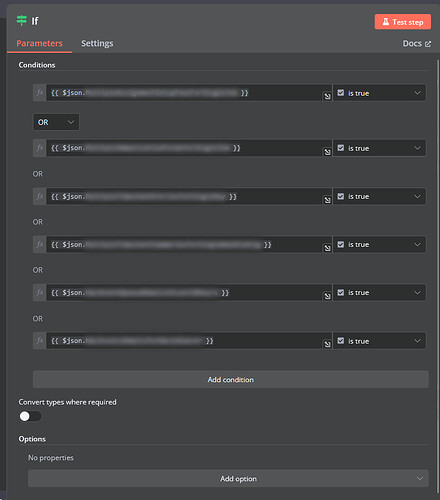Click the boolean checkbox icon in first operator
Screen dimensions: 440x500
click(341, 93)
